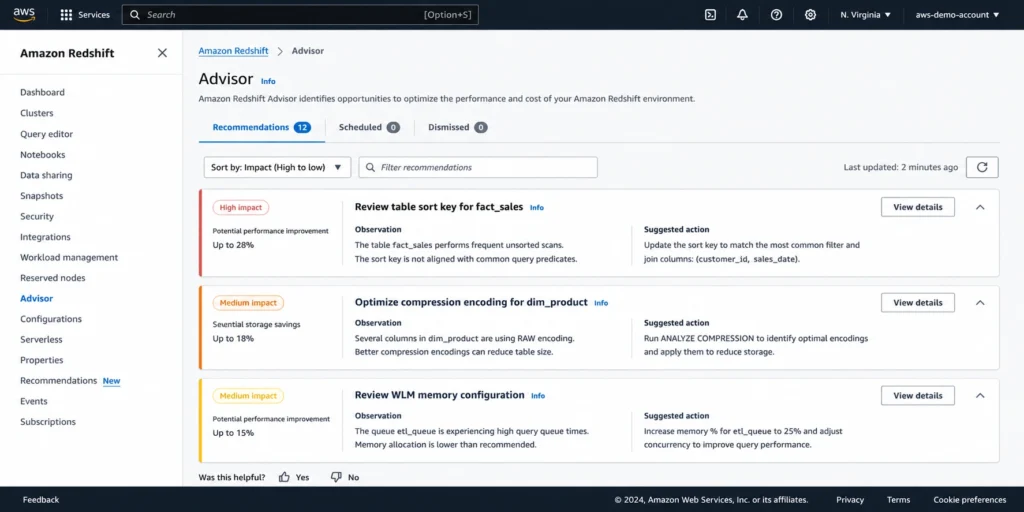1024x512 pixels.
Task: Open Security in the sidebar
Action: 37,216
